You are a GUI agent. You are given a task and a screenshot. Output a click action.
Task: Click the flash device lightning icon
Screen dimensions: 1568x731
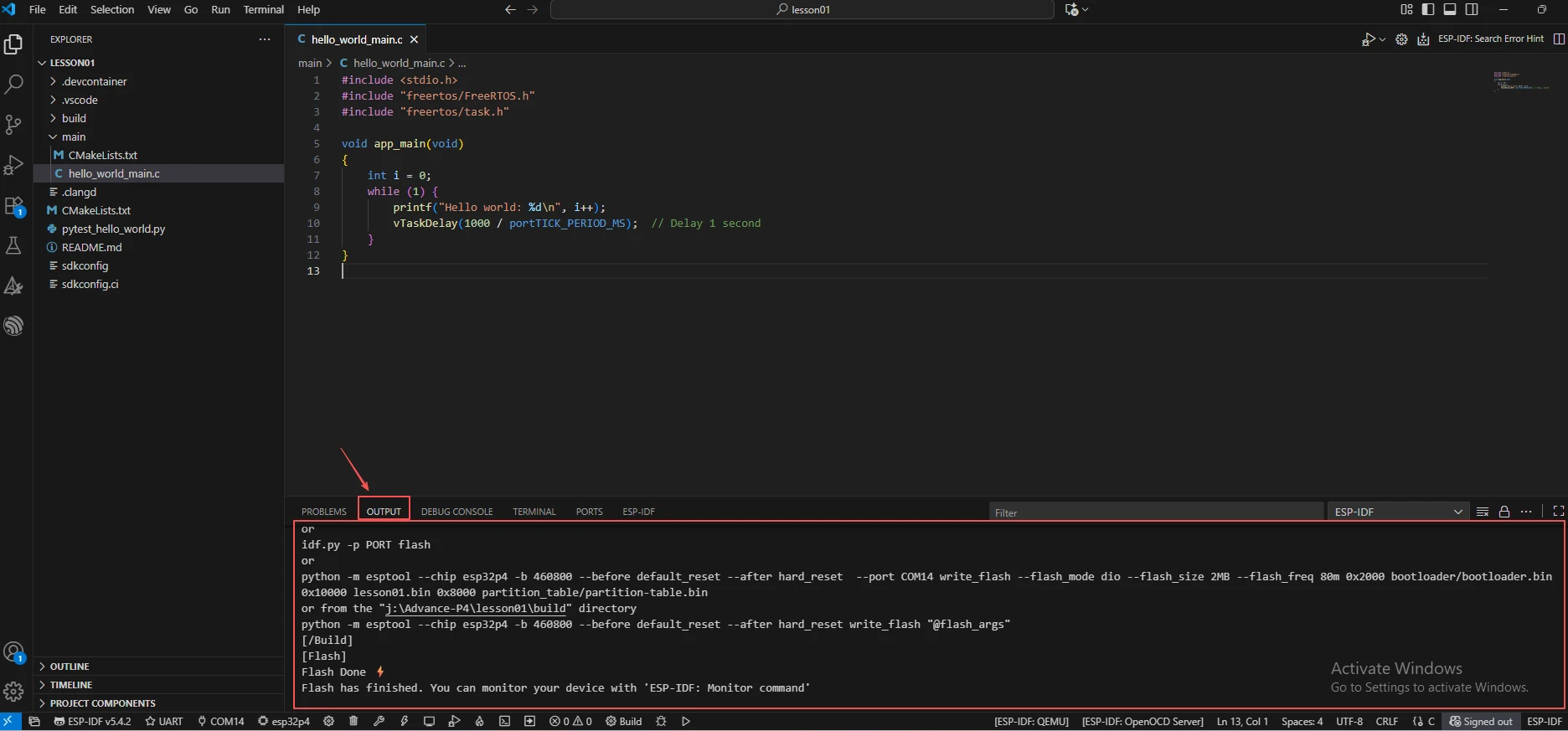coord(405,721)
